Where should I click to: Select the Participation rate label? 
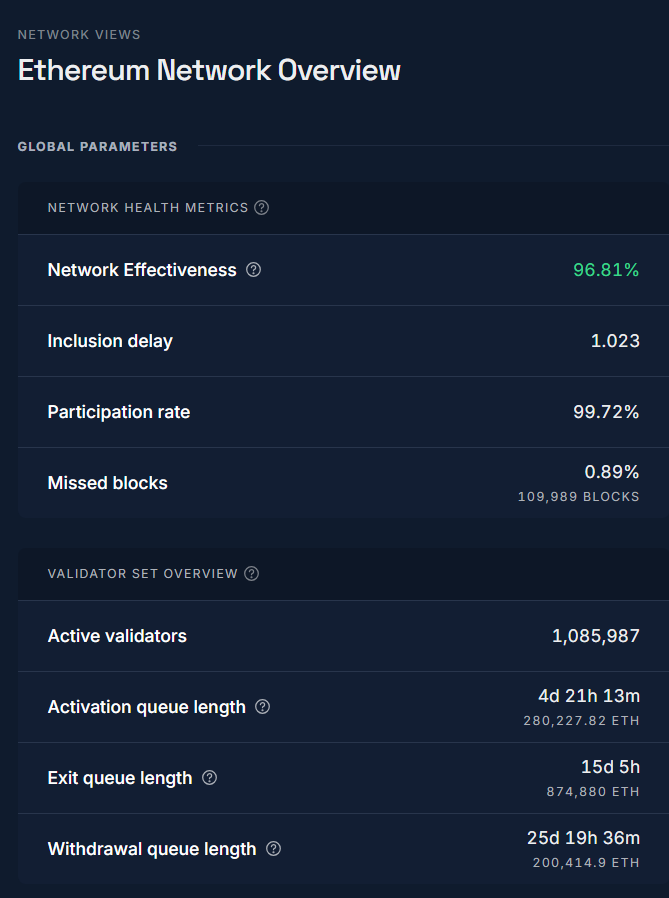119,412
